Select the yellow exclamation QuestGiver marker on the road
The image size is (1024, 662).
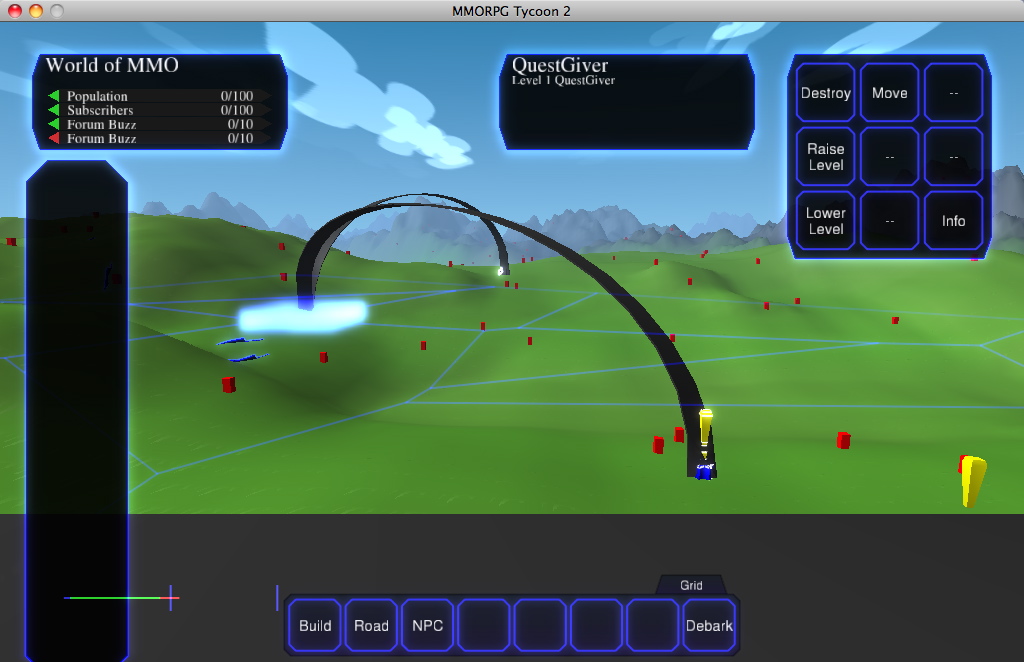point(705,431)
